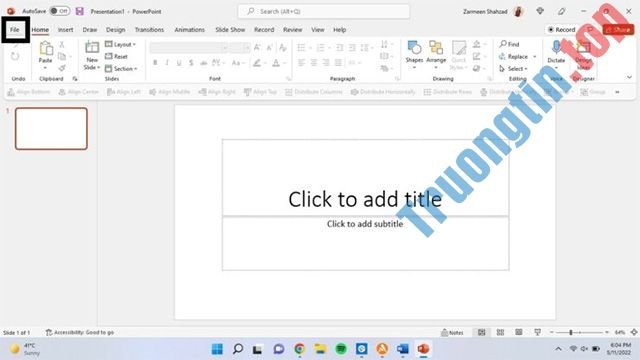Click the Align Left paragraph icon
The image size is (640, 360).
click(301, 62)
